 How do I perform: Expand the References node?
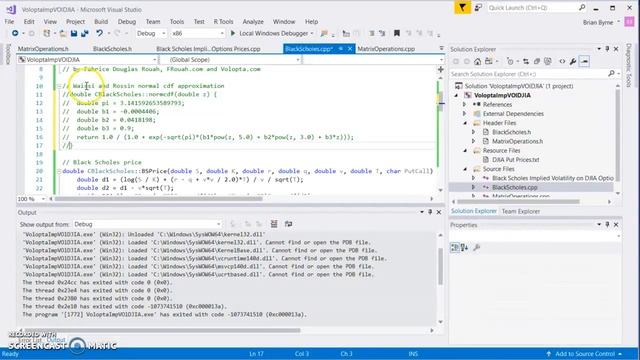pos(464,104)
